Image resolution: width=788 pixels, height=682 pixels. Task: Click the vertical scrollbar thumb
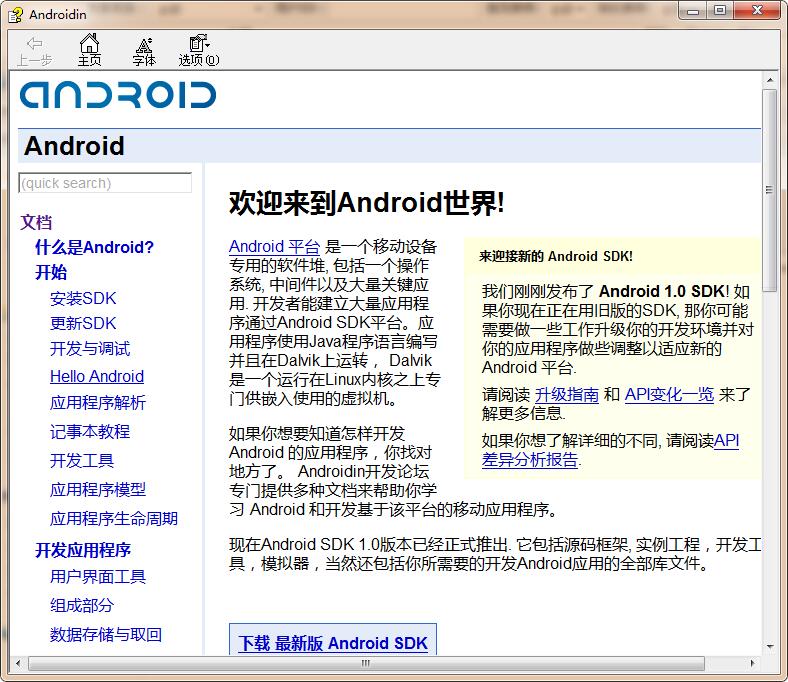pos(769,190)
